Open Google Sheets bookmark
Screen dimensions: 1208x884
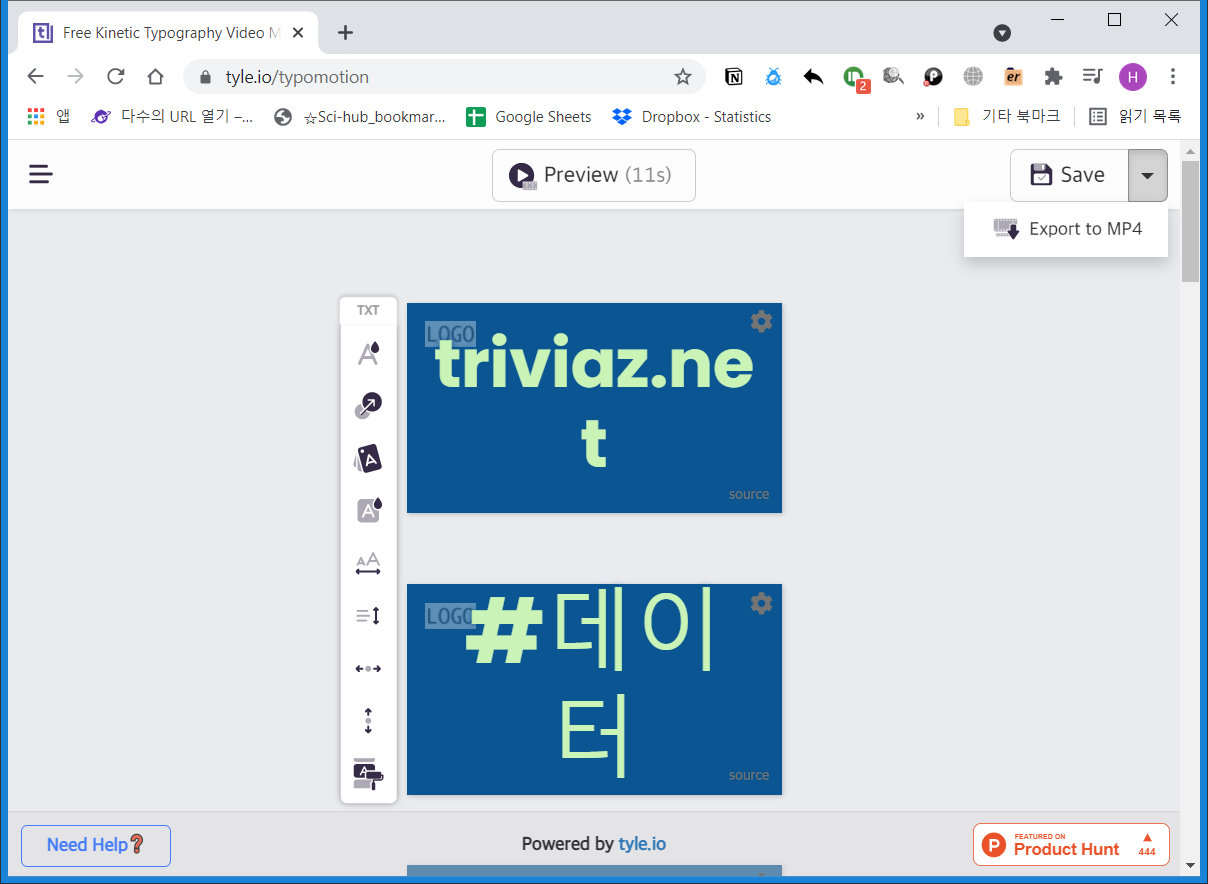click(529, 116)
